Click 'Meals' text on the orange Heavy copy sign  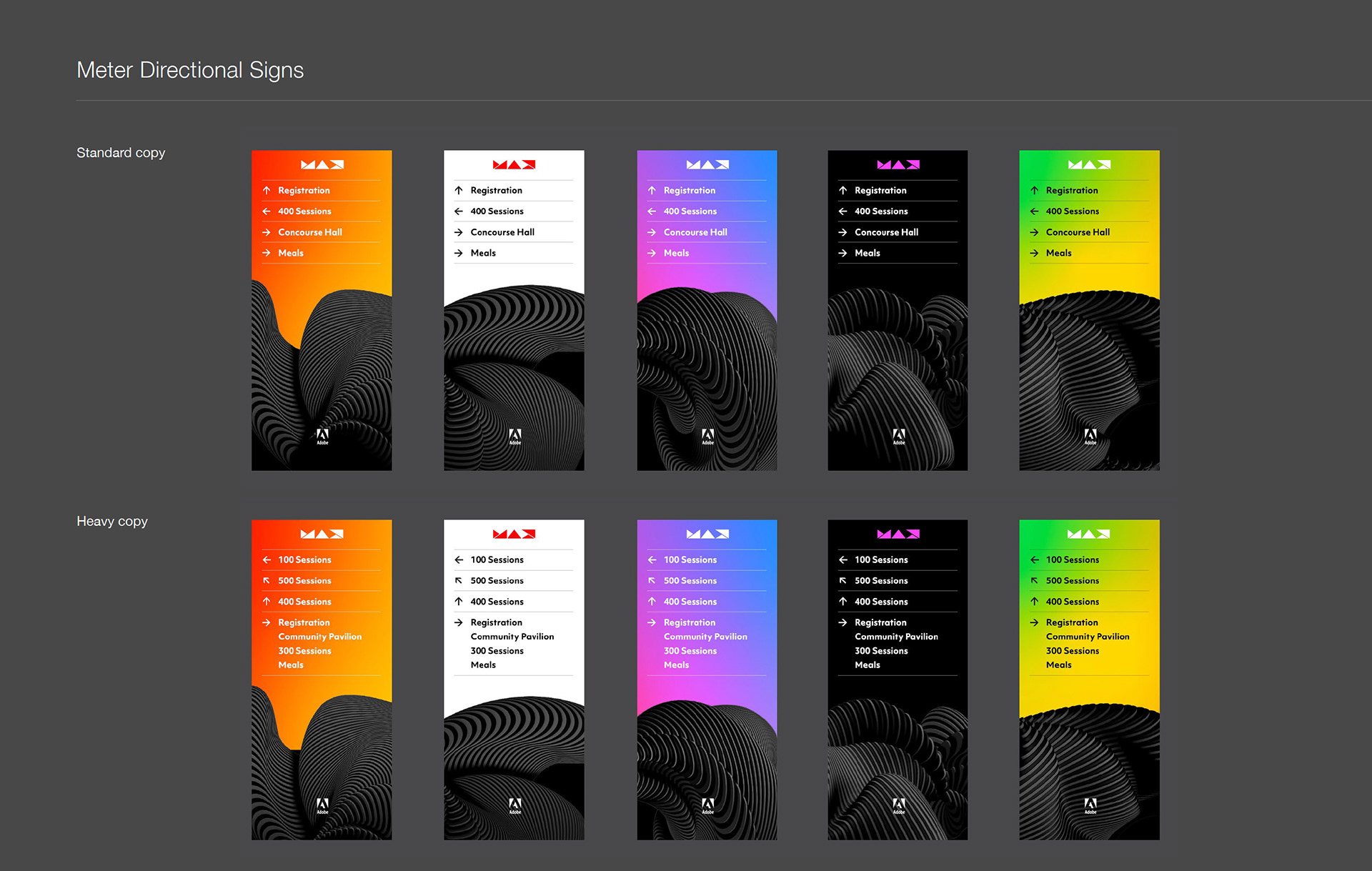[x=291, y=665]
